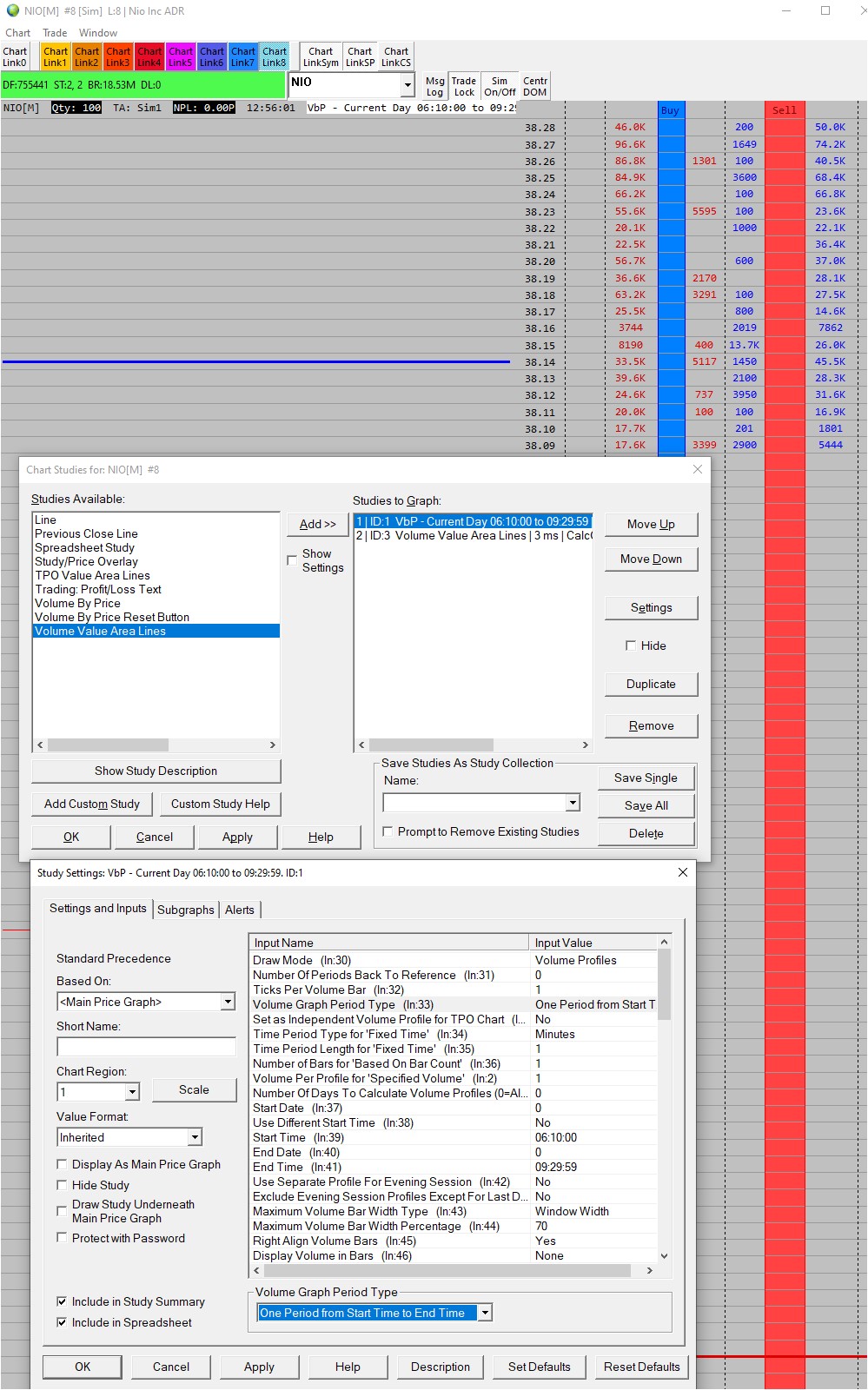
Task: Click Save Single button
Action: (646, 778)
